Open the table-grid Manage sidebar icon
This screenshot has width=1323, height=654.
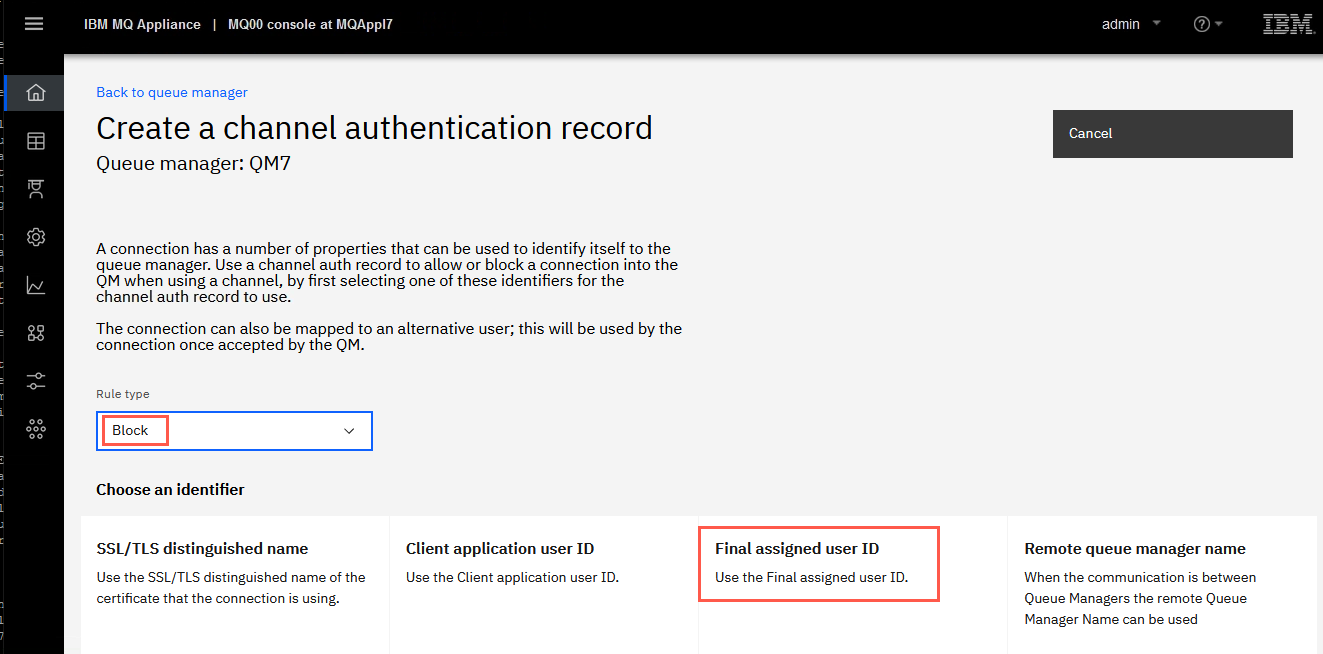tap(36, 141)
